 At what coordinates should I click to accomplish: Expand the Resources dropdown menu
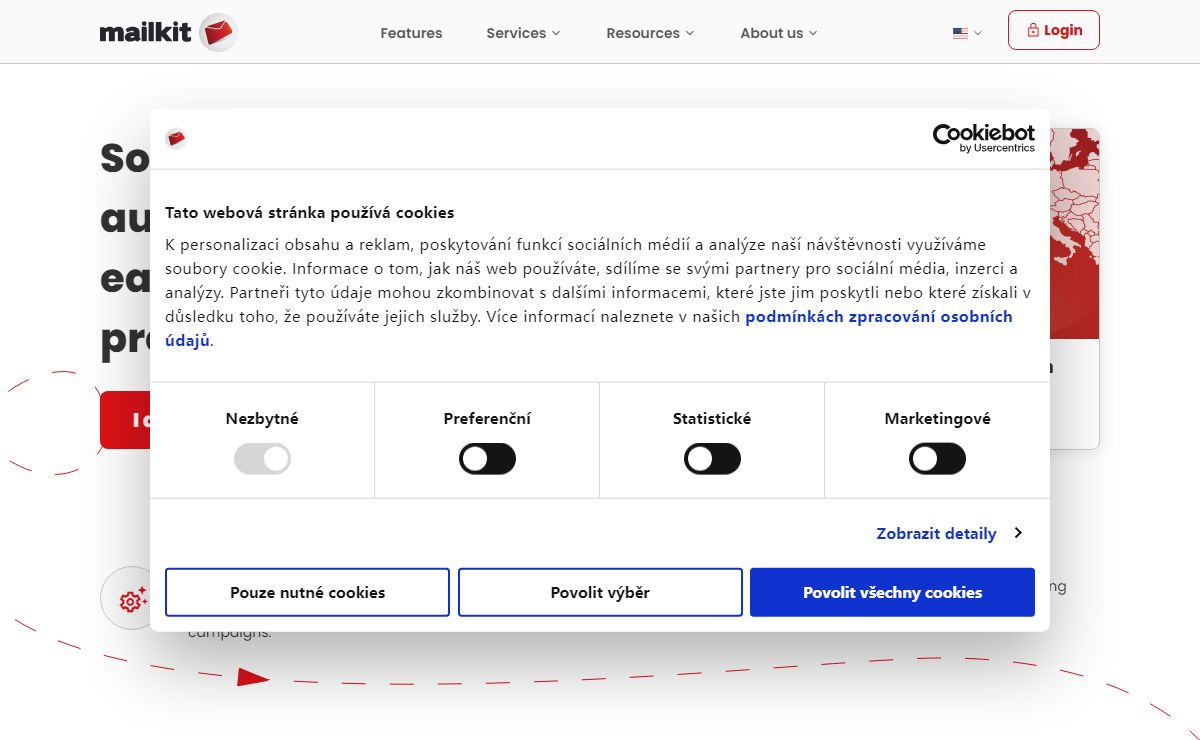point(650,33)
